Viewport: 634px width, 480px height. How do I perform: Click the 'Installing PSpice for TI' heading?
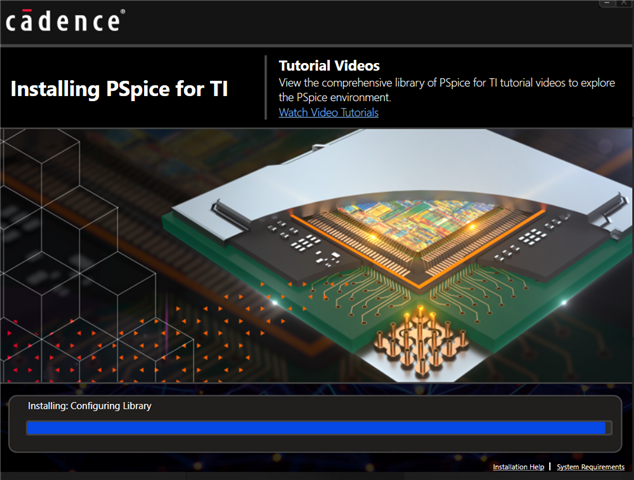(119, 89)
